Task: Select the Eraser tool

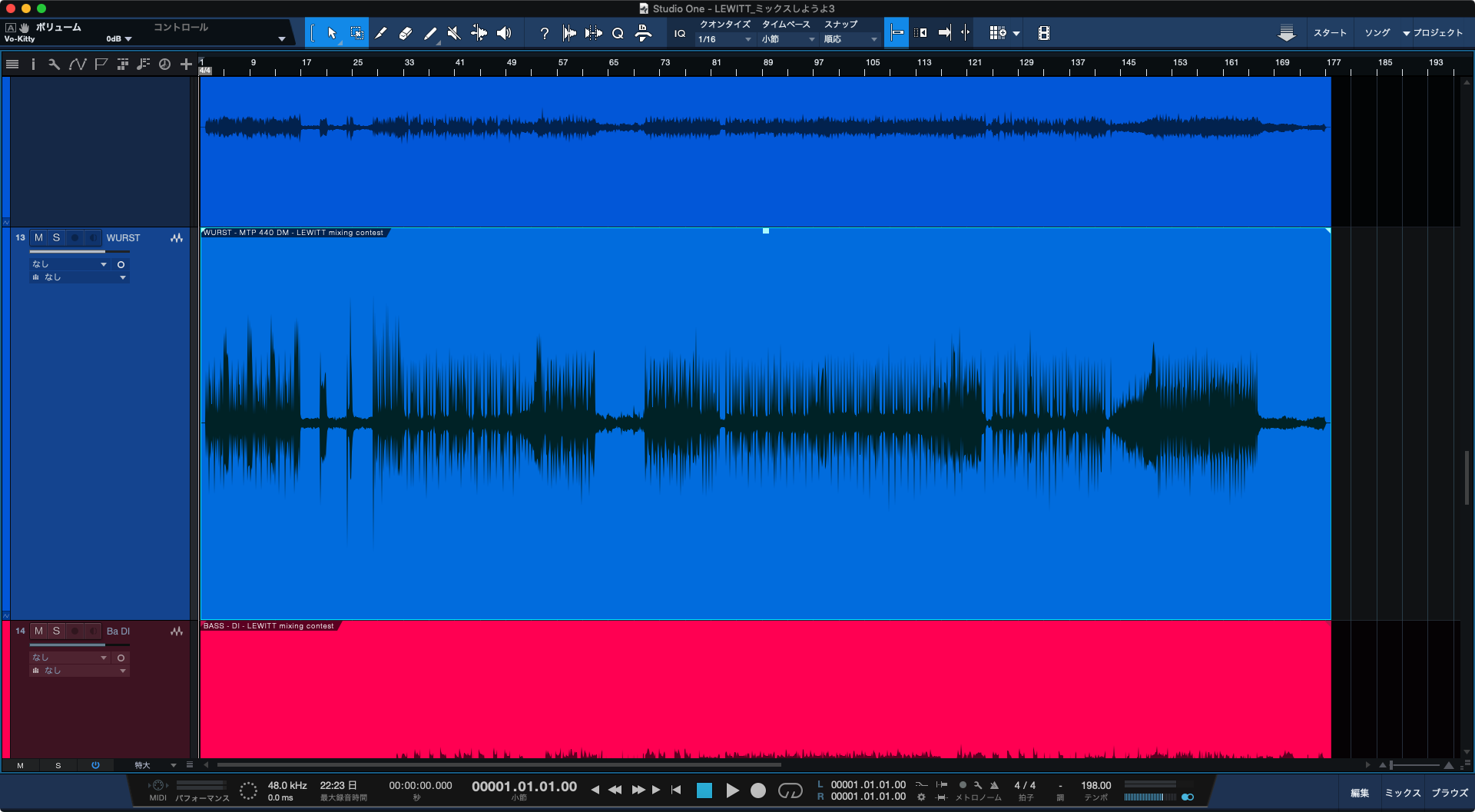Action: point(406,33)
